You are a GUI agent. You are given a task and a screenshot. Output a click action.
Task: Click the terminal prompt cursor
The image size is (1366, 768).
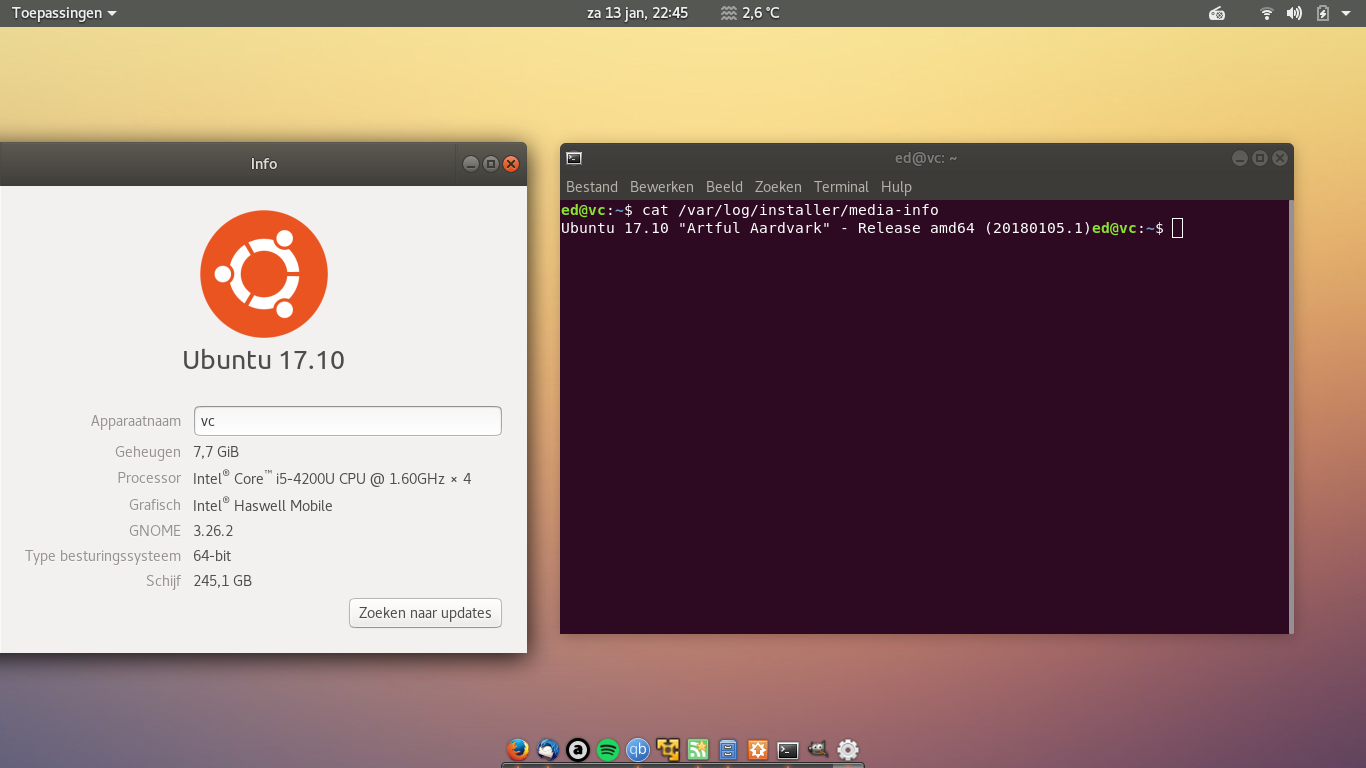pyautogui.click(x=1177, y=228)
